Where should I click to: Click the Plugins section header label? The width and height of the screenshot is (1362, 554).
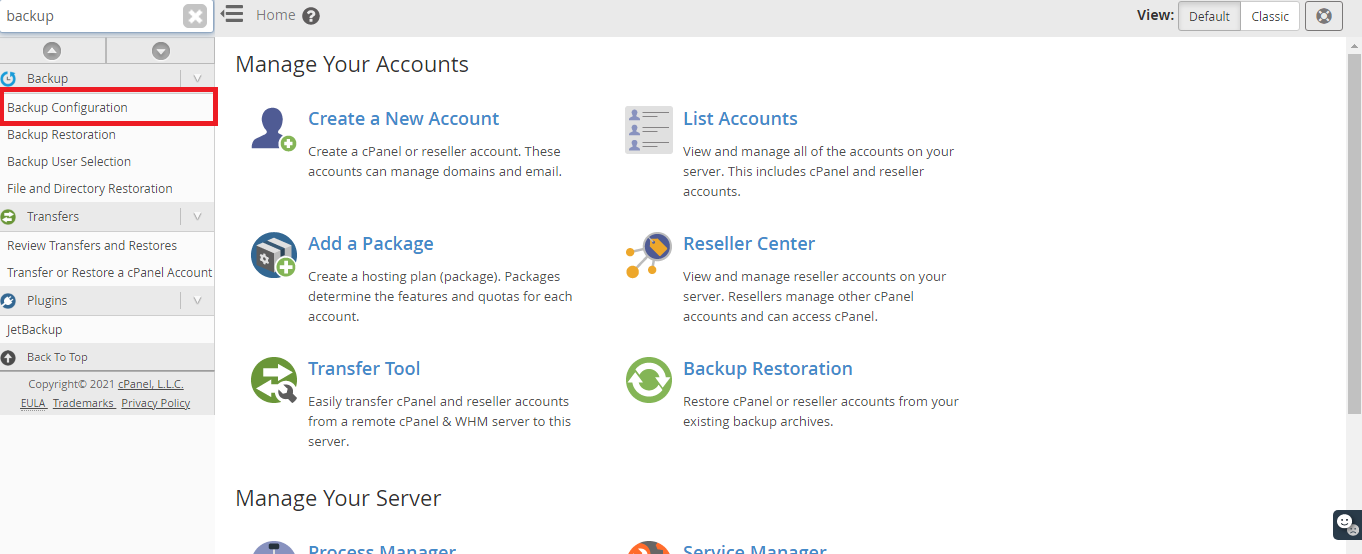(47, 301)
